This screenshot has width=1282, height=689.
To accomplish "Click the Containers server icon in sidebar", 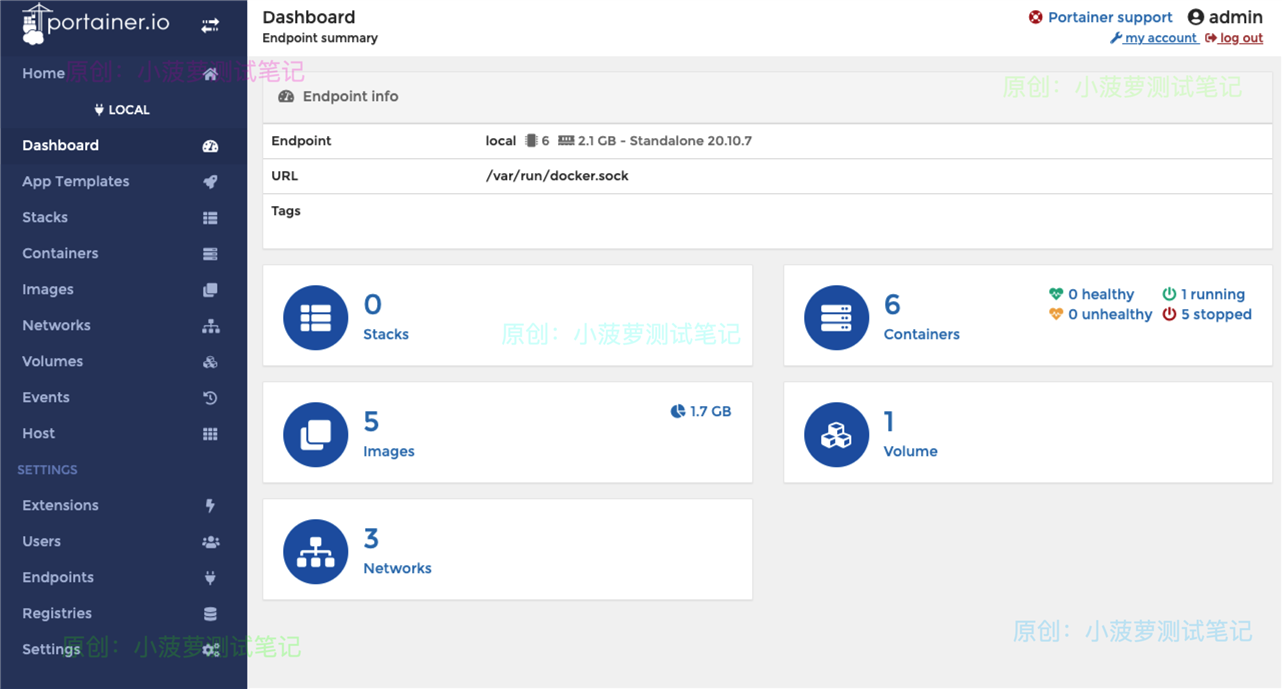I will point(210,254).
